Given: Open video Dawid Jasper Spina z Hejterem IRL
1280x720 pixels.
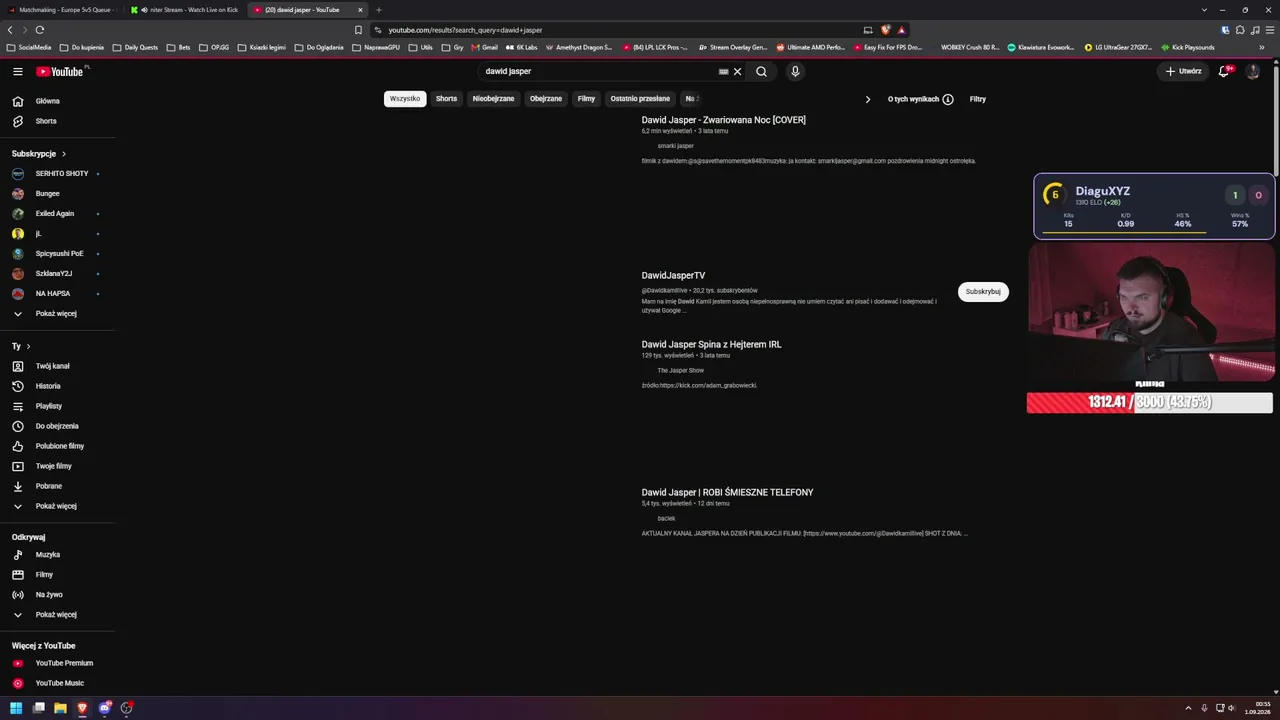Looking at the screenshot, I should click(712, 344).
